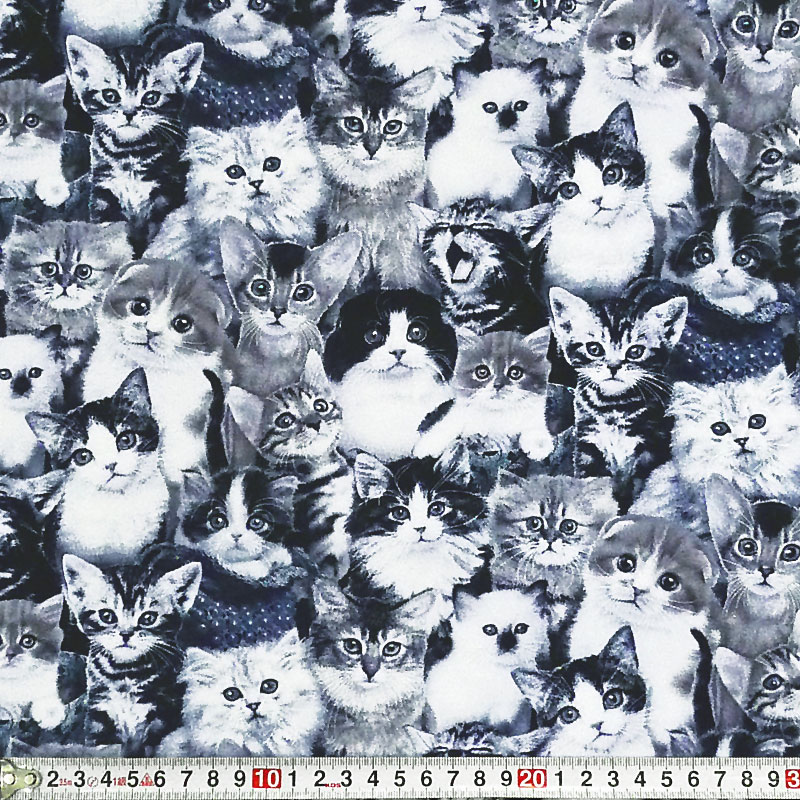The height and width of the screenshot is (800, 800).
Task: Click the red 10 mark on tape measure
Action: pos(266,779)
